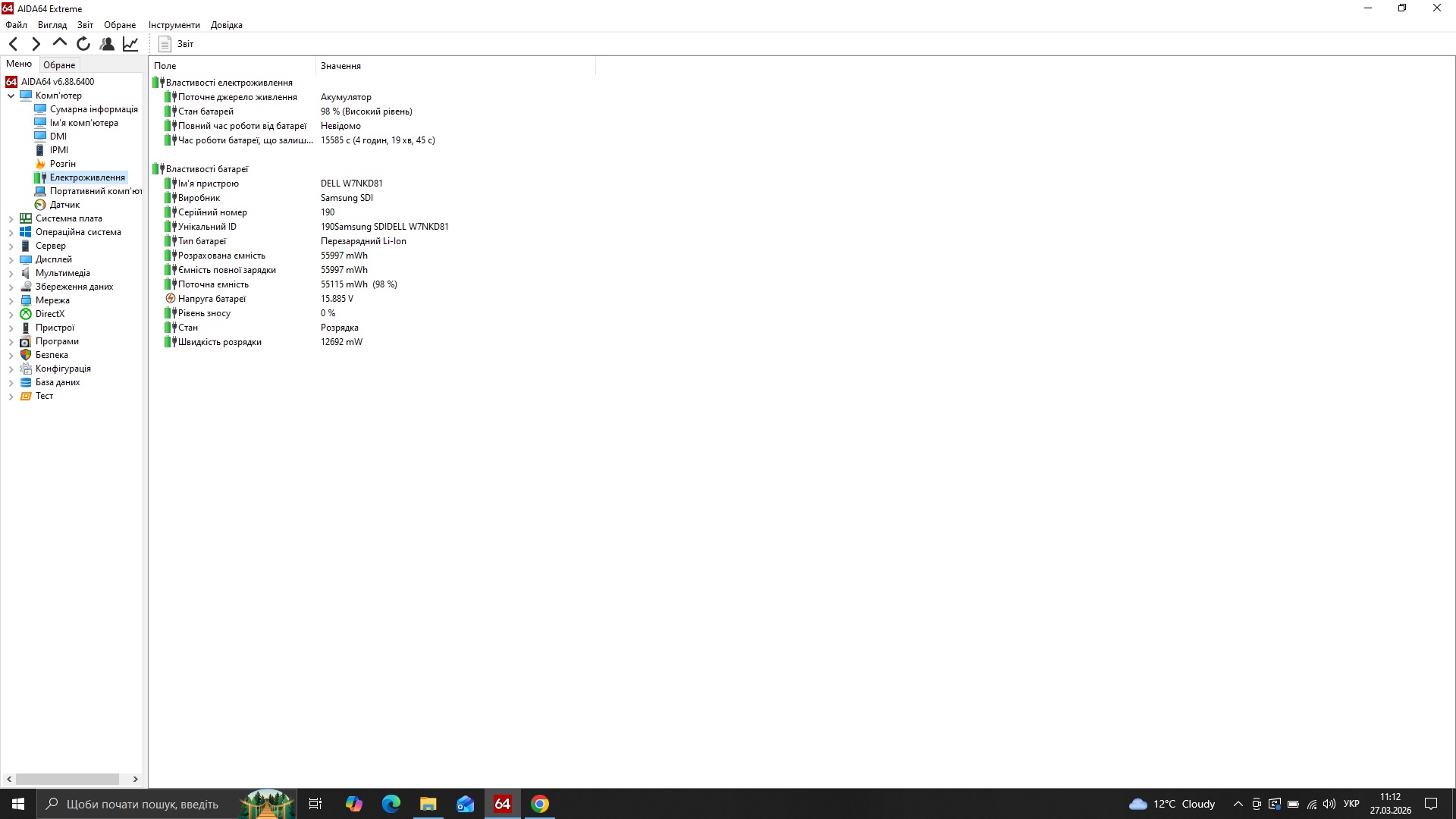
Task: Open the Інструменти menu
Action: pos(174,25)
